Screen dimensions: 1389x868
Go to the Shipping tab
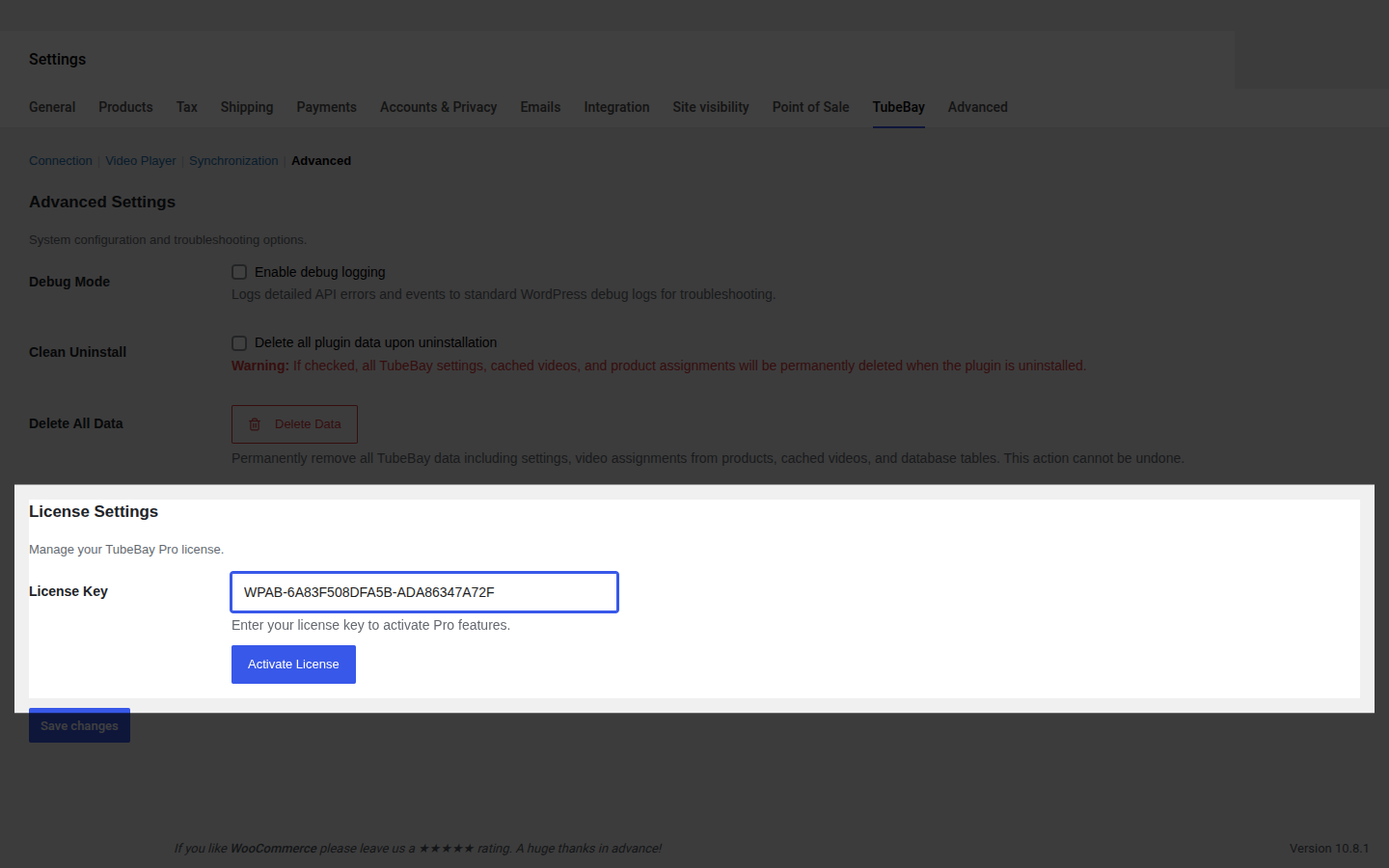(247, 107)
